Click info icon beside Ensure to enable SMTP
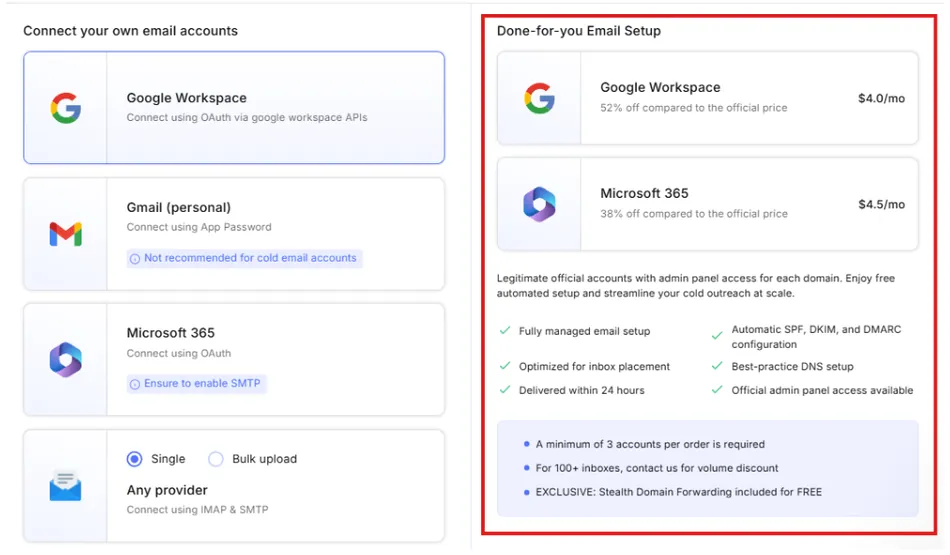The image size is (950, 555). coord(135,384)
